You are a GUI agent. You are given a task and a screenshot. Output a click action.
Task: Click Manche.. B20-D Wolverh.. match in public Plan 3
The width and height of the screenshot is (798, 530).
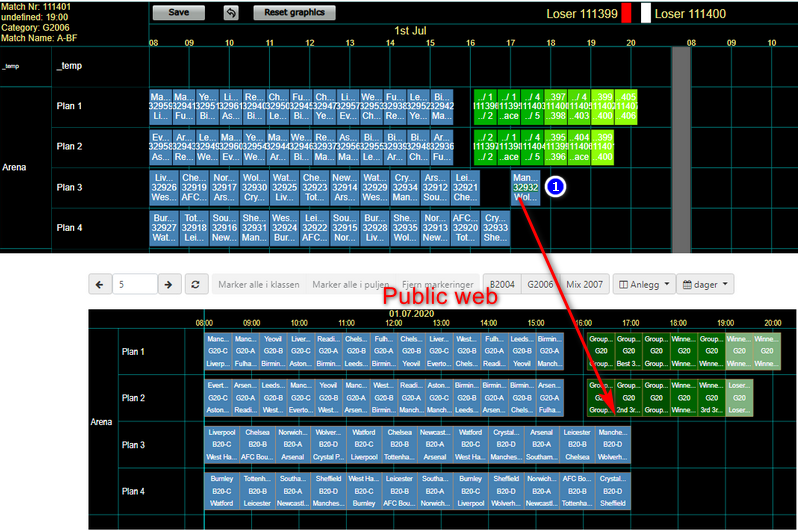point(613,444)
